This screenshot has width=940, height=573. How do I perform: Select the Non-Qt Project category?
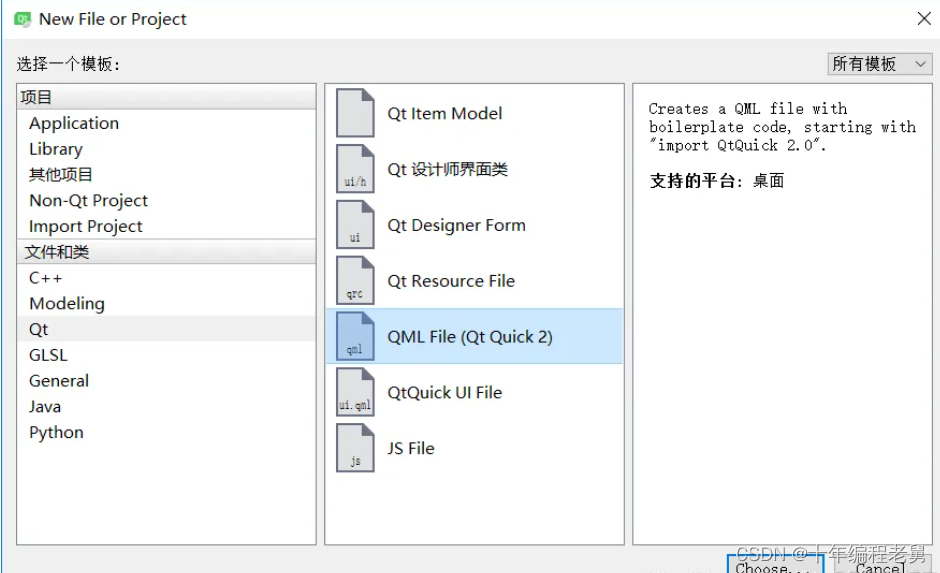(166, 200)
